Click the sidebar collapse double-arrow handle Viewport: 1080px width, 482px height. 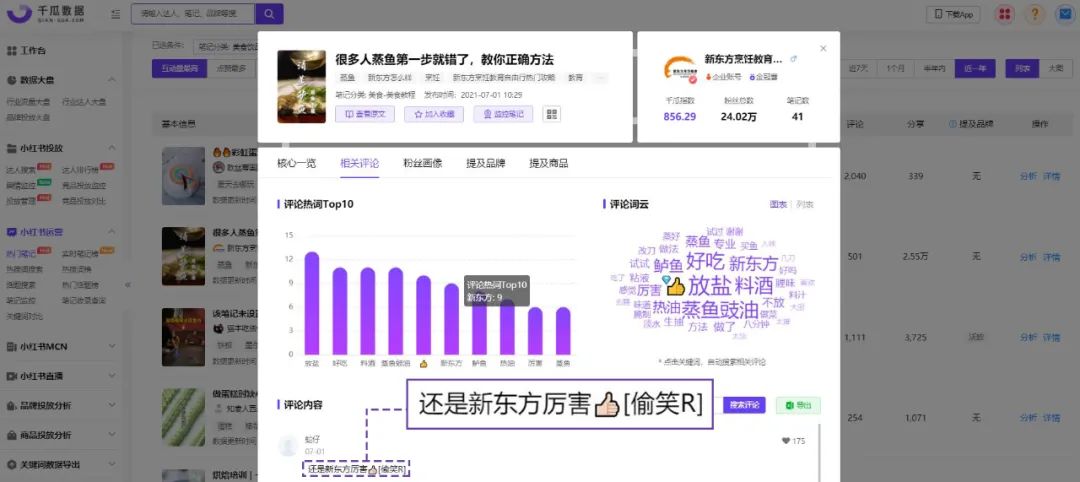pyautogui.click(x=127, y=284)
